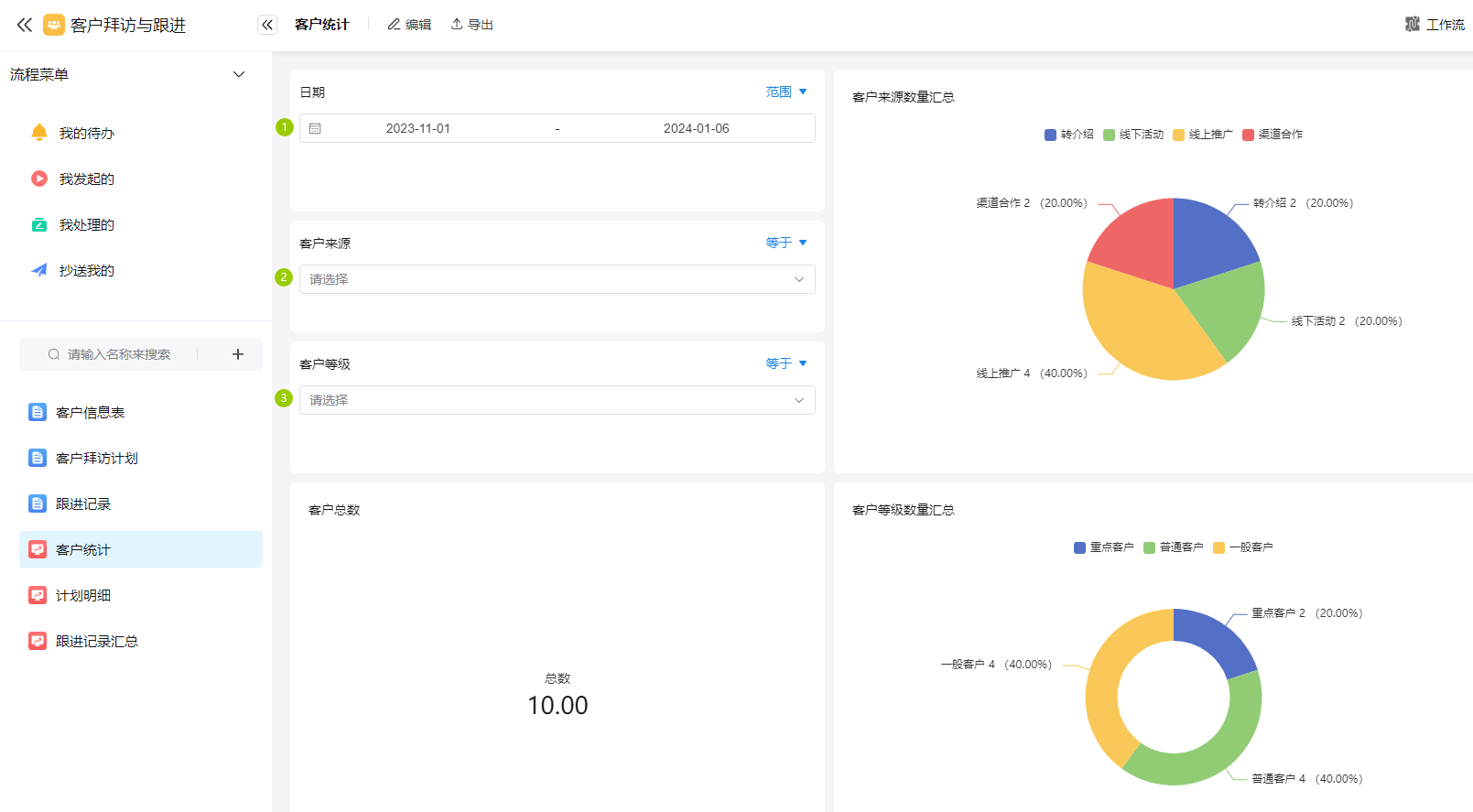Click 客户等级数量汇总 chart title
This screenshot has height=812, width=1473.
coord(904,510)
